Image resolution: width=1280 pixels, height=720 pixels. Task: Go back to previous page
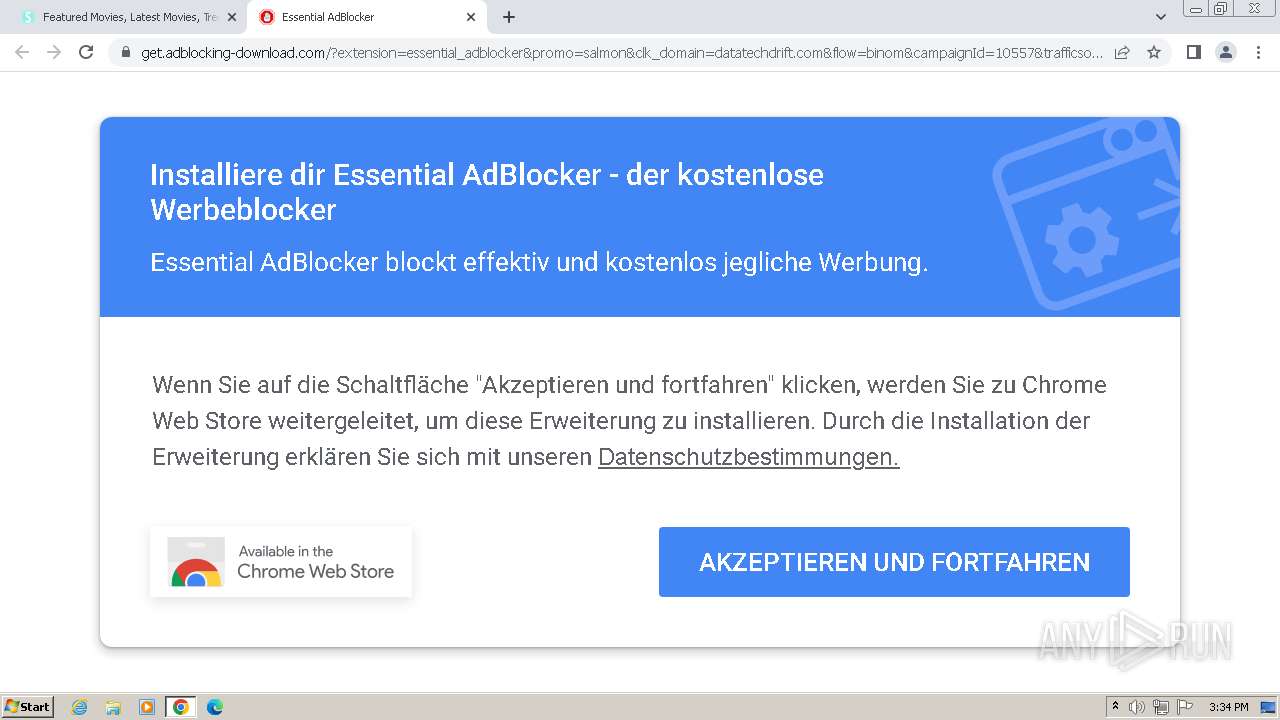point(22,52)
